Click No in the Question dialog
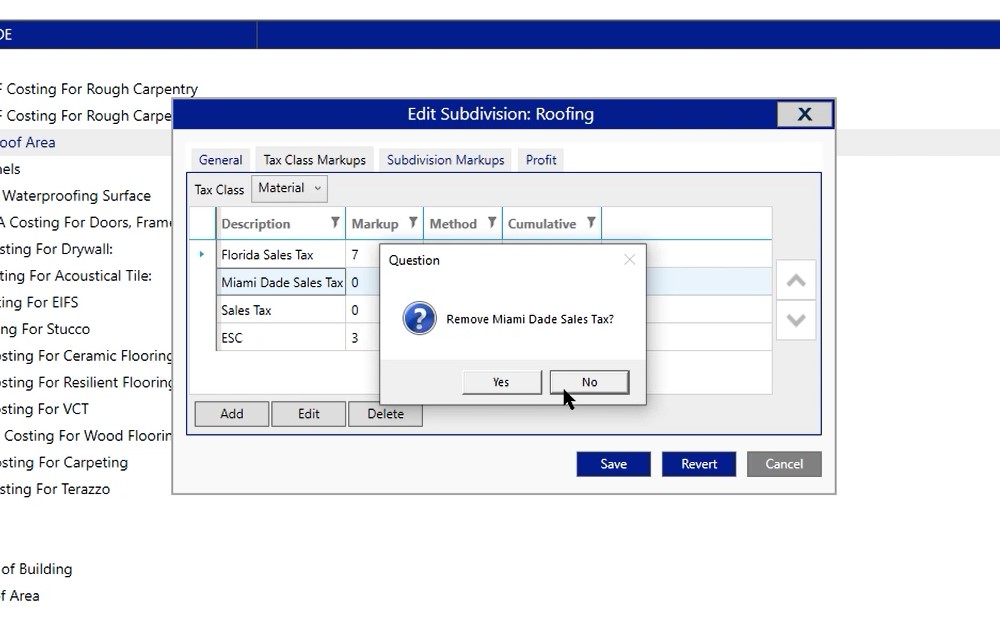This screenshot has width=1000, height=627. coord(589,382)
